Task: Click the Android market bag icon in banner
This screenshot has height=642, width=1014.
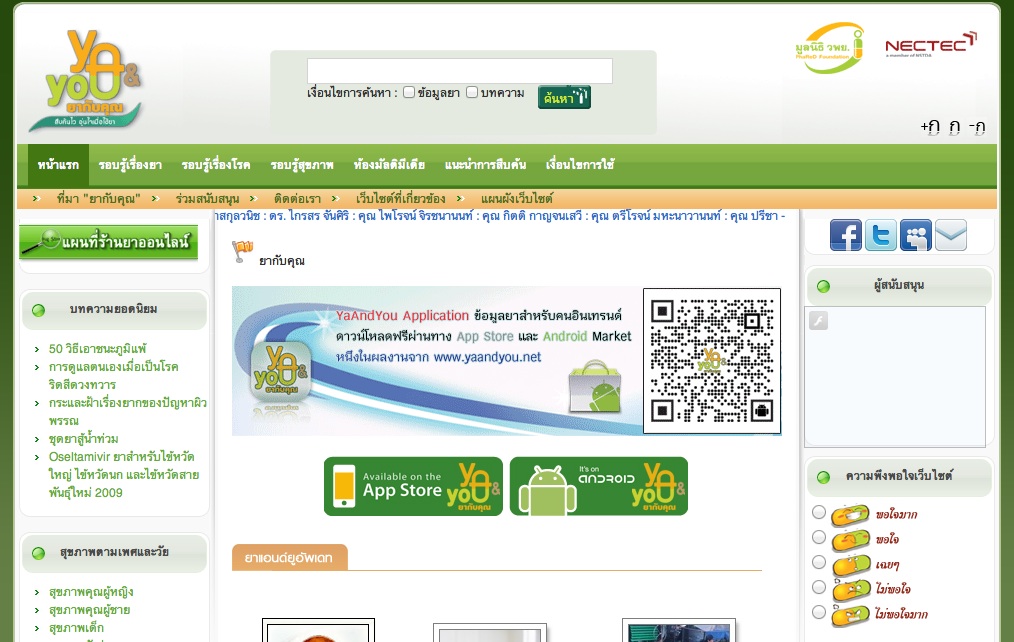Action: click(595, 387)
